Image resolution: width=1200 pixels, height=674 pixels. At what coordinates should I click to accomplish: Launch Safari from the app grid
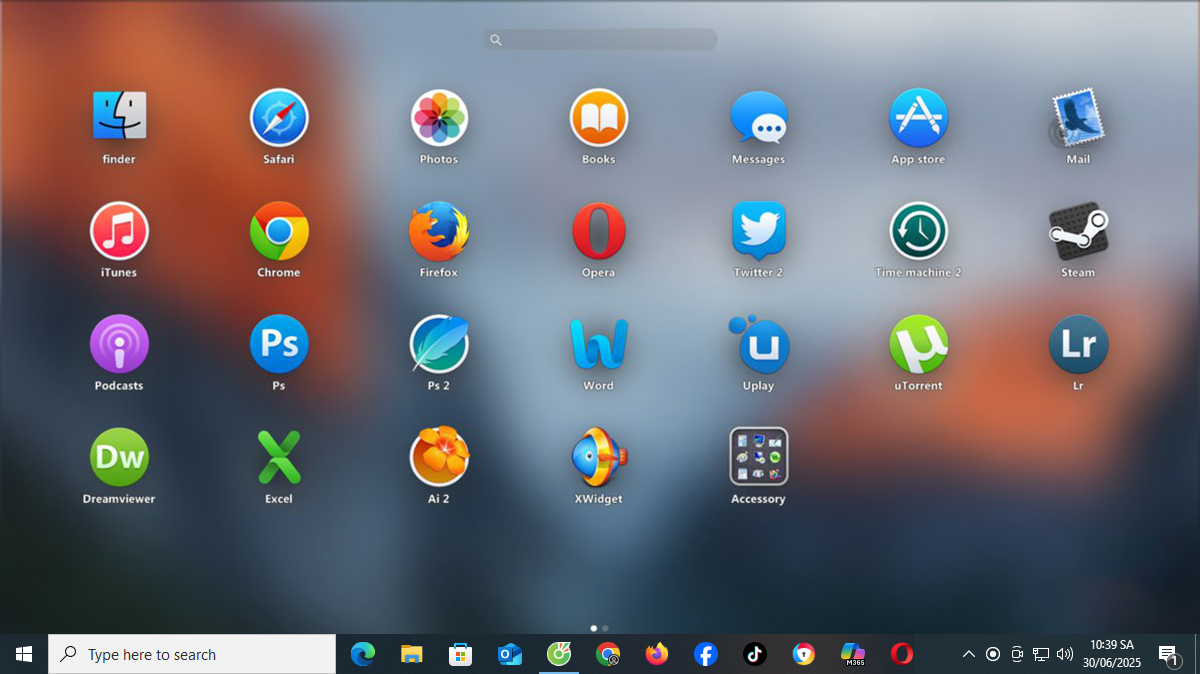pos(279,117)
